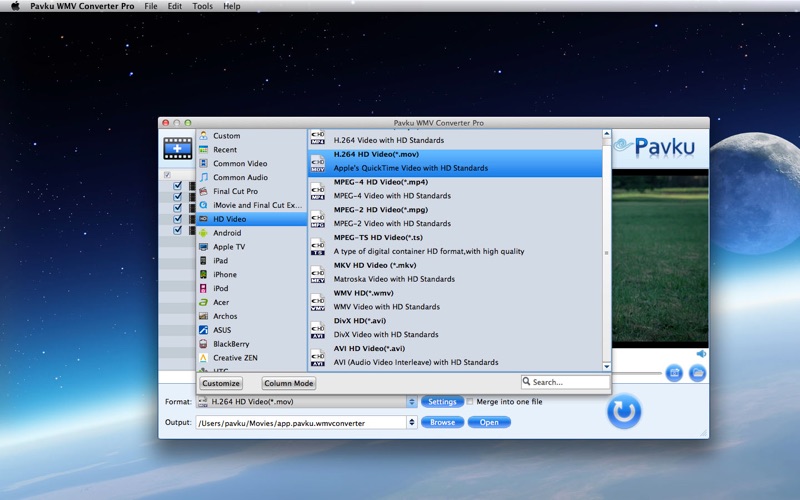Open the Format dropdown arrows
Viewport: 800px width, 500px height.
pos(412,402)
